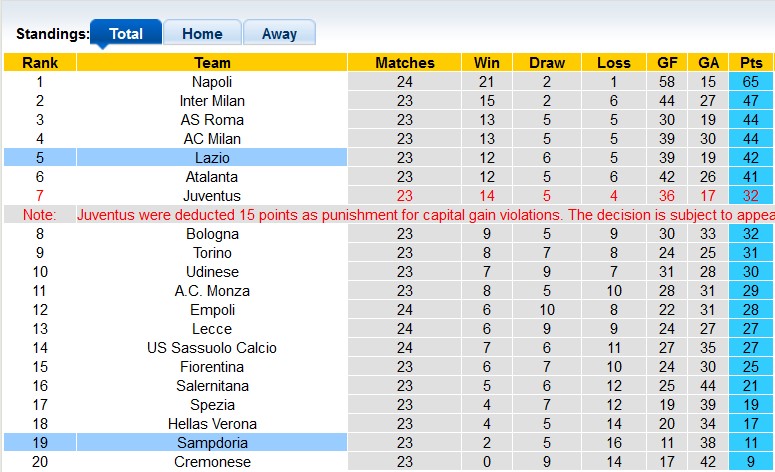Screen dimensions: 775x472
Task: Click the Rank column header
Action: 40,63
